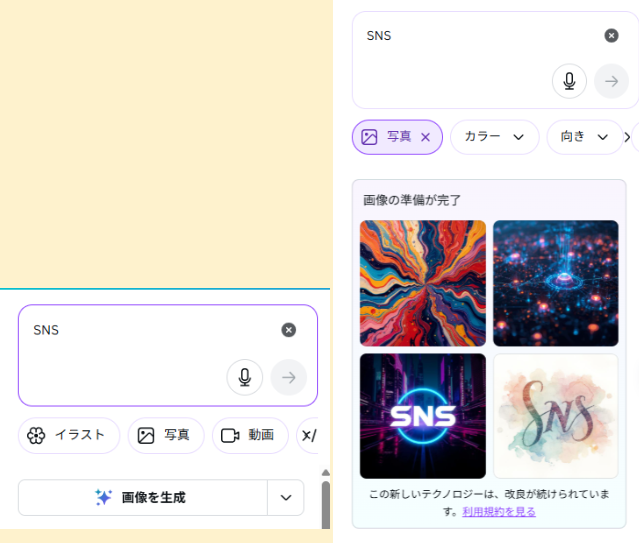
Task: Open the 向き dropdown filter
Action: pos(584,137)
